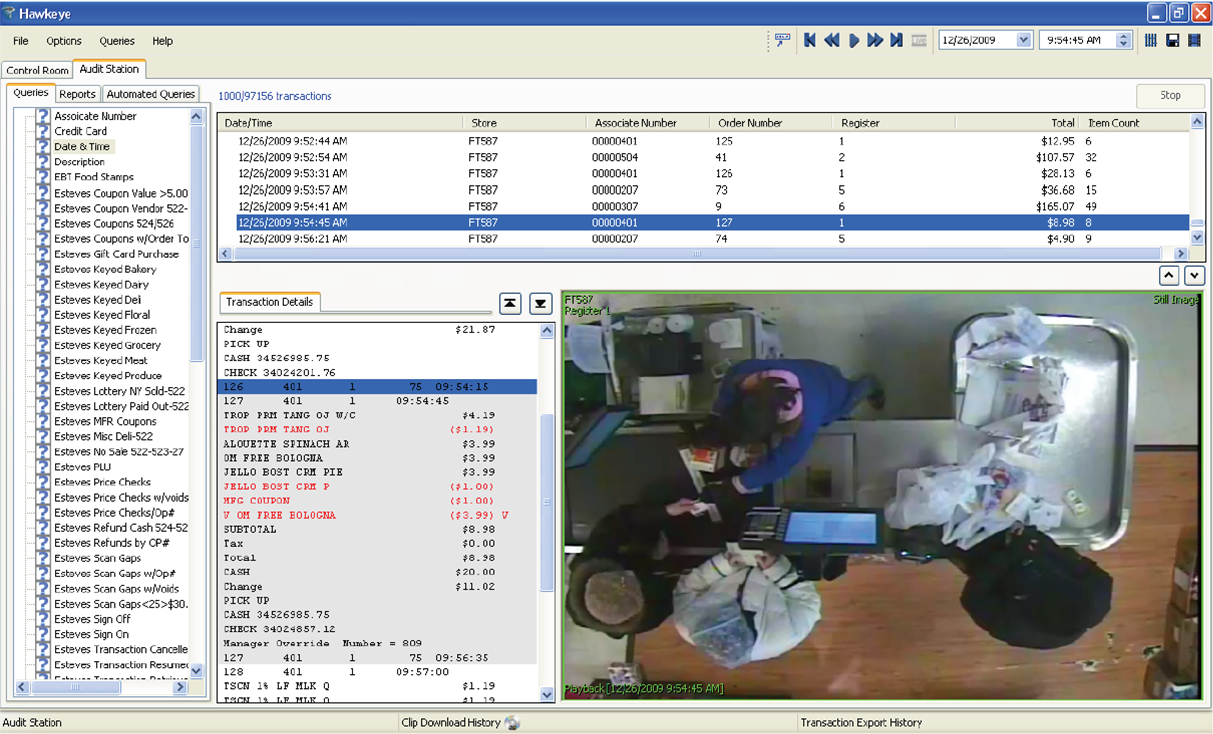The image size is (1213, 734).
Task: Select the Esteves MFR Coupons query
Action: click(105, 422)
